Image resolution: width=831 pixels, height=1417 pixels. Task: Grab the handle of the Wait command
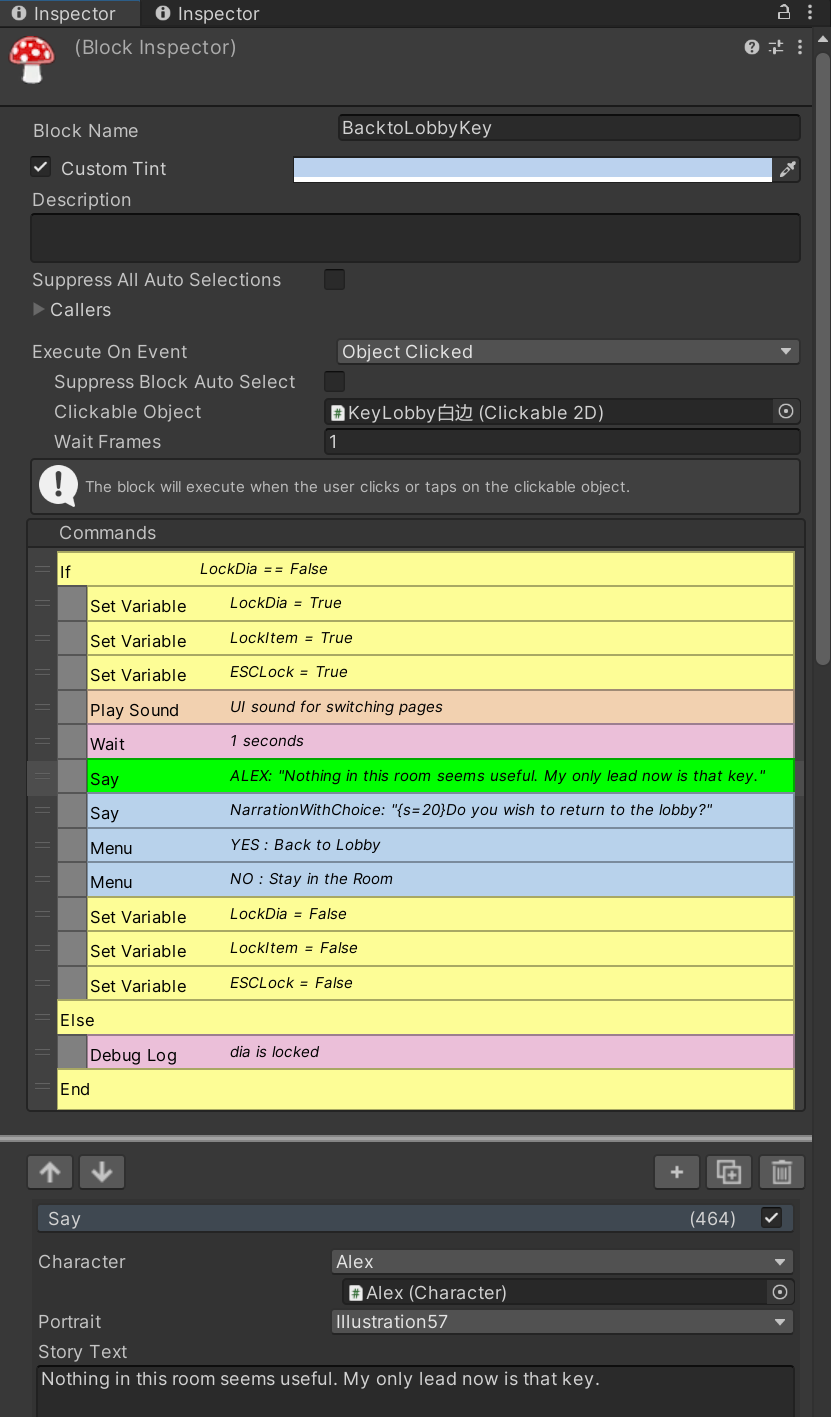42,741
